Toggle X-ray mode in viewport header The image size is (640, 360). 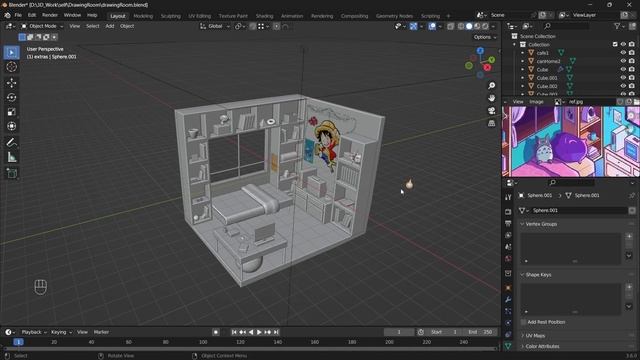point(451,26)
